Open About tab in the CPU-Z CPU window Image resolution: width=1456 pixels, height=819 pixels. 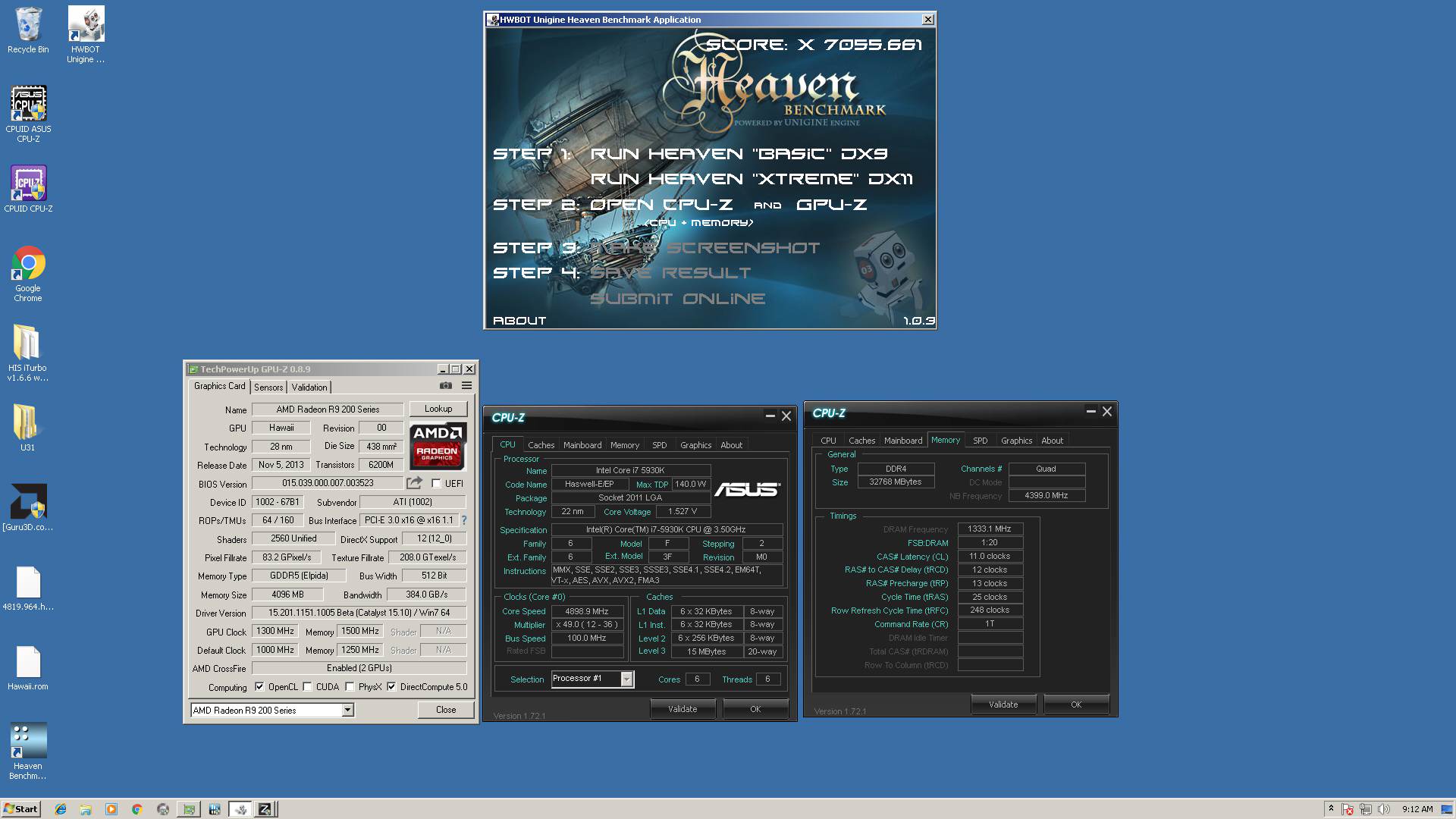(x=731, y=445)
